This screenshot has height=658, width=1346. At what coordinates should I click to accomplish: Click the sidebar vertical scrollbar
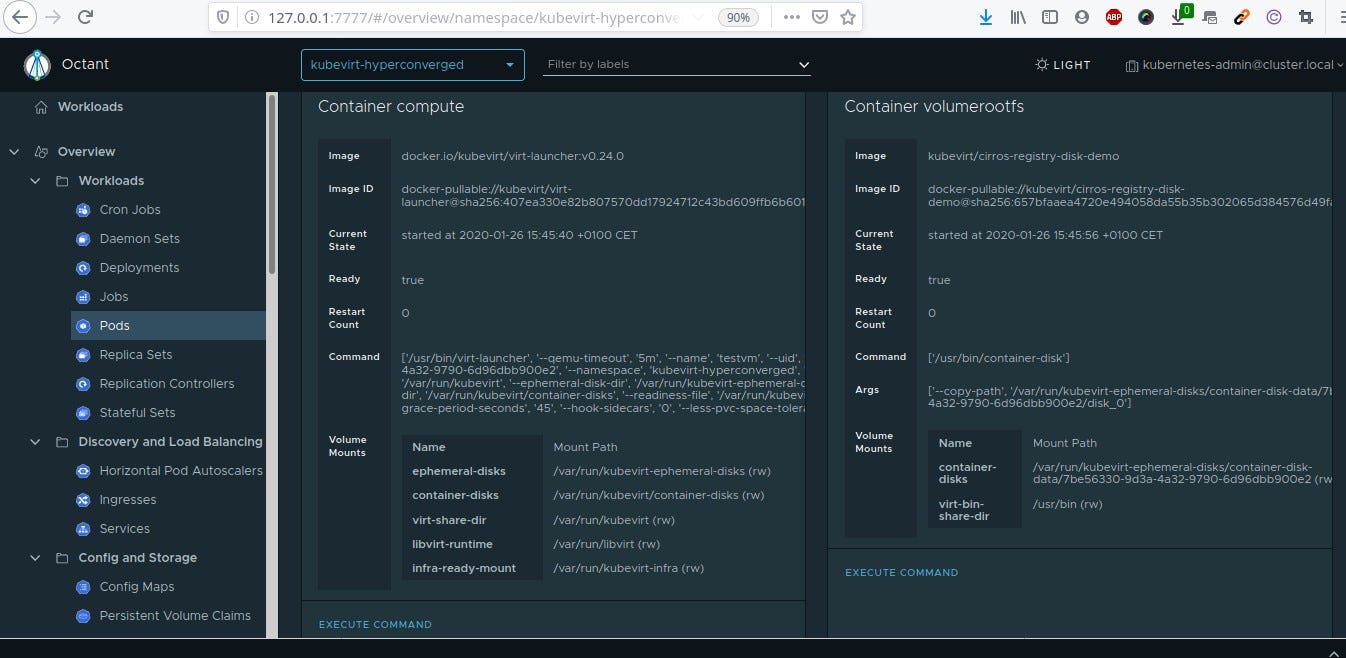(272, 183)
